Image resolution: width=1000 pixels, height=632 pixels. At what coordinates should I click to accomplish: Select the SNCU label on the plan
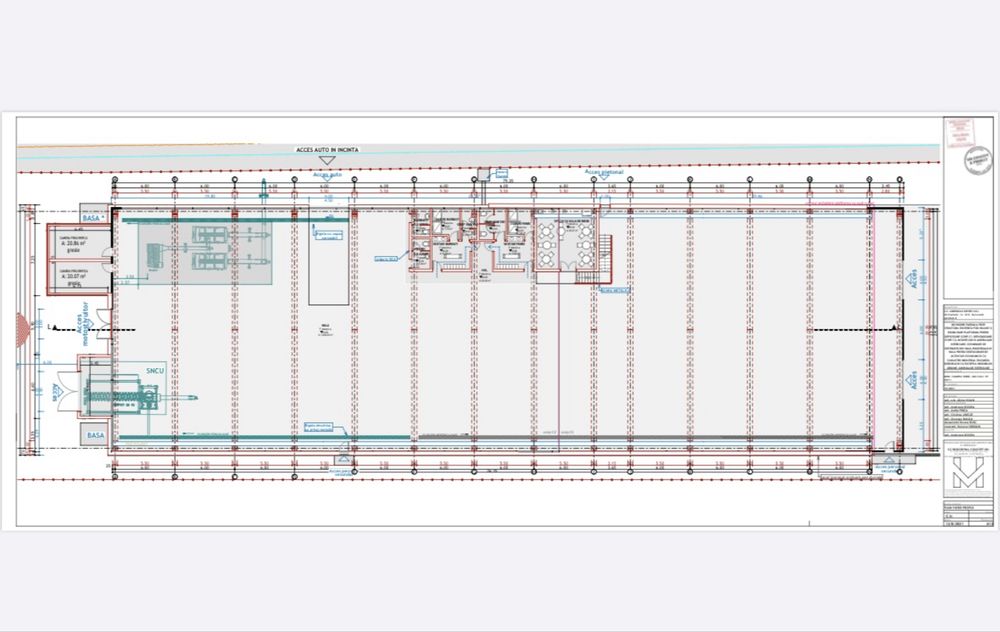tap(155, 371)
